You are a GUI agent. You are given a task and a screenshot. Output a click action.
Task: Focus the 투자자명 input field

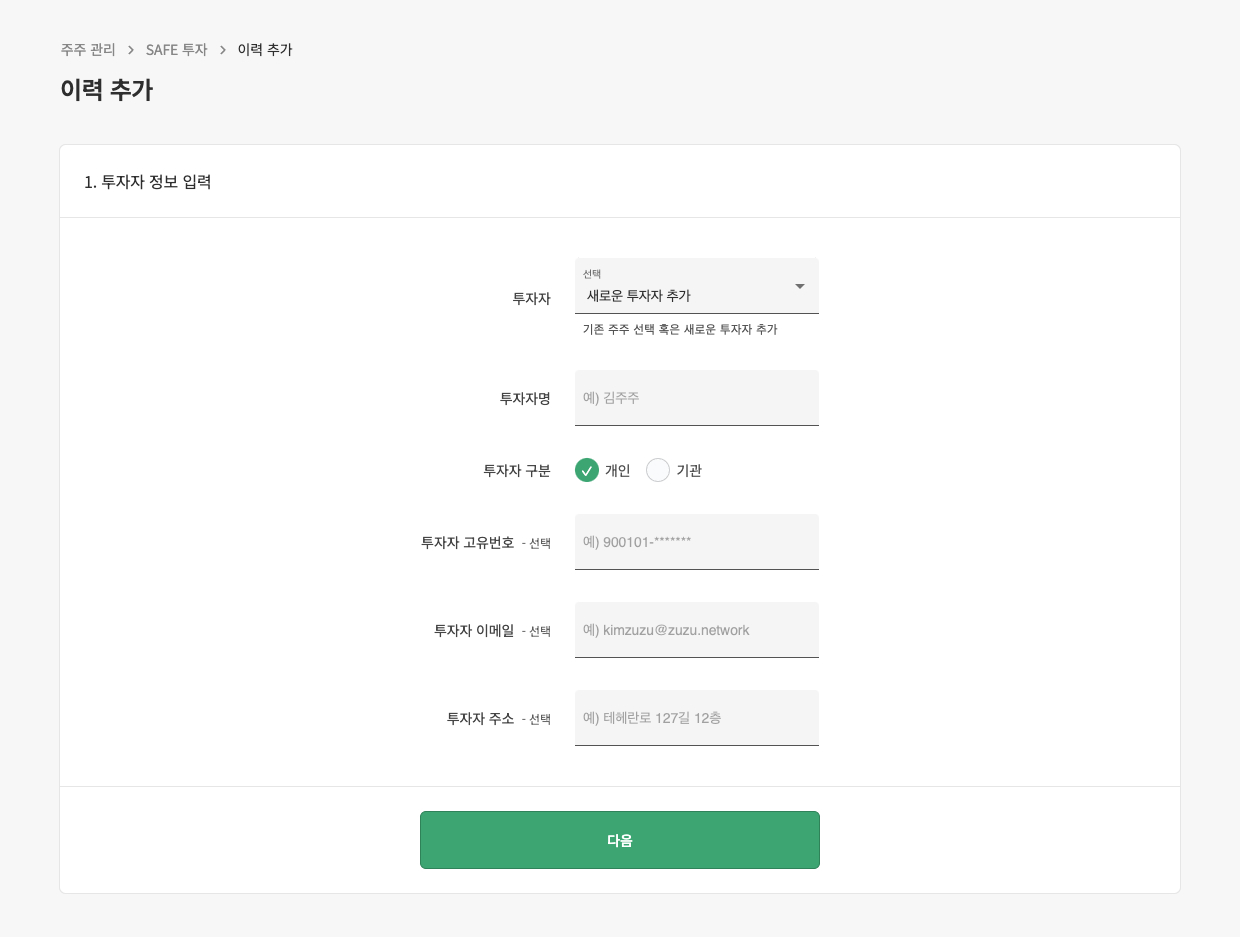[696, 398]
